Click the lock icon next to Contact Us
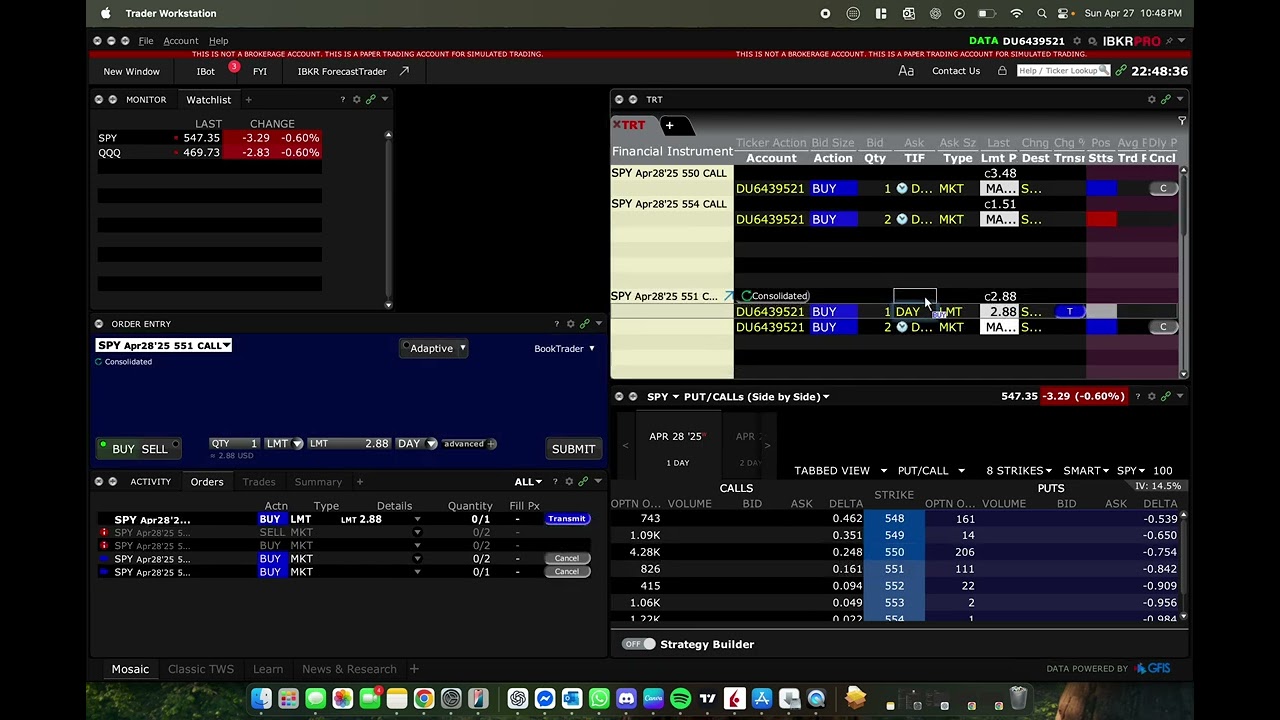 click(x=1002, y=71)
